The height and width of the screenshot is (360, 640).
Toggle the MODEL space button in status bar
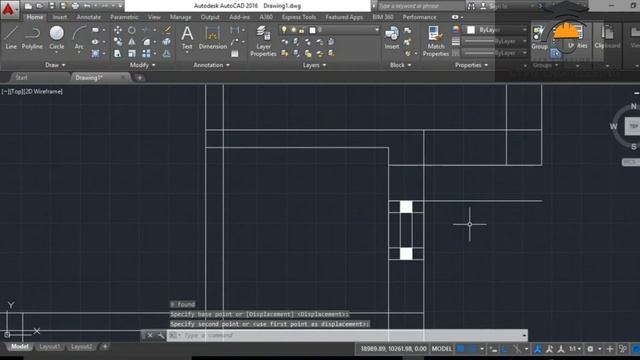[442, 349]
